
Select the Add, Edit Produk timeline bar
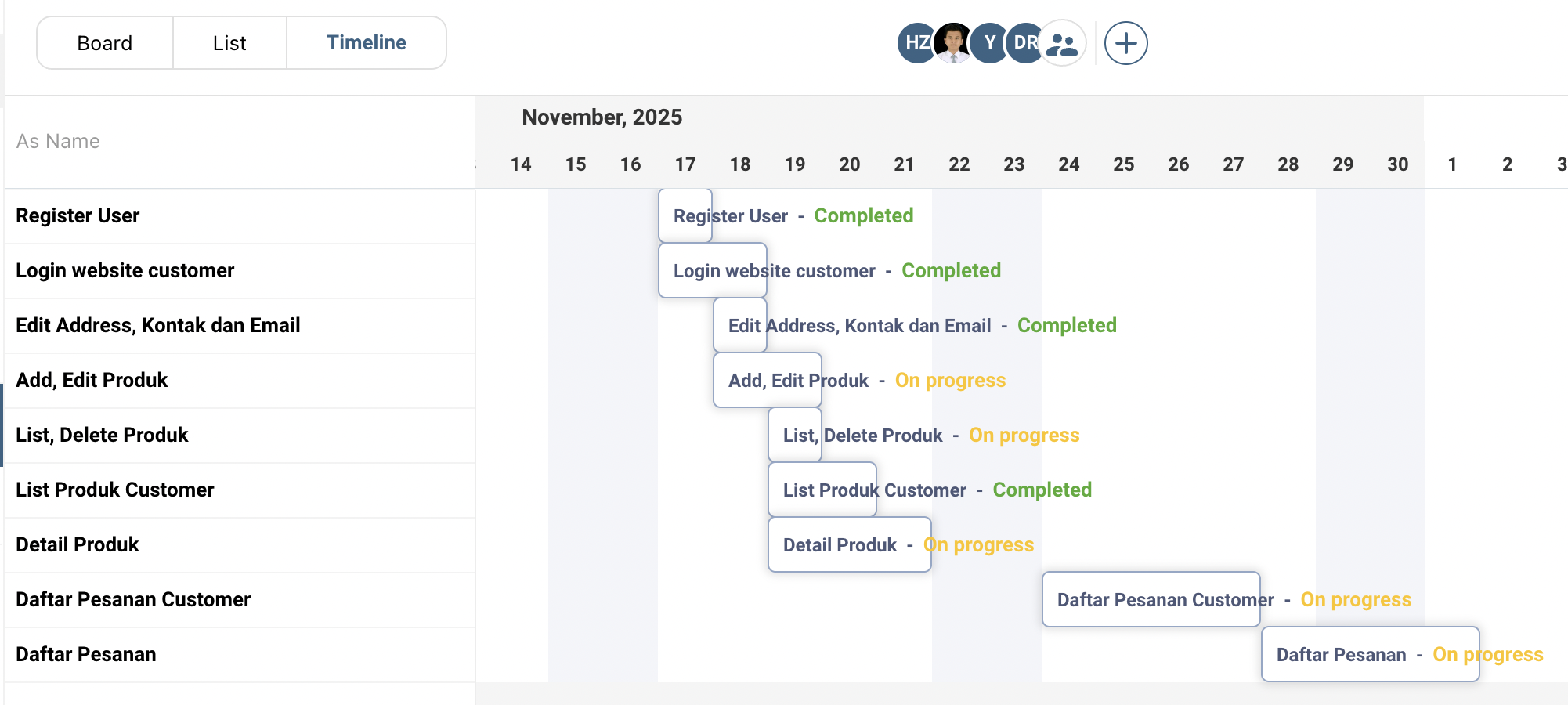pyautogui.click(x=767, y=381)
